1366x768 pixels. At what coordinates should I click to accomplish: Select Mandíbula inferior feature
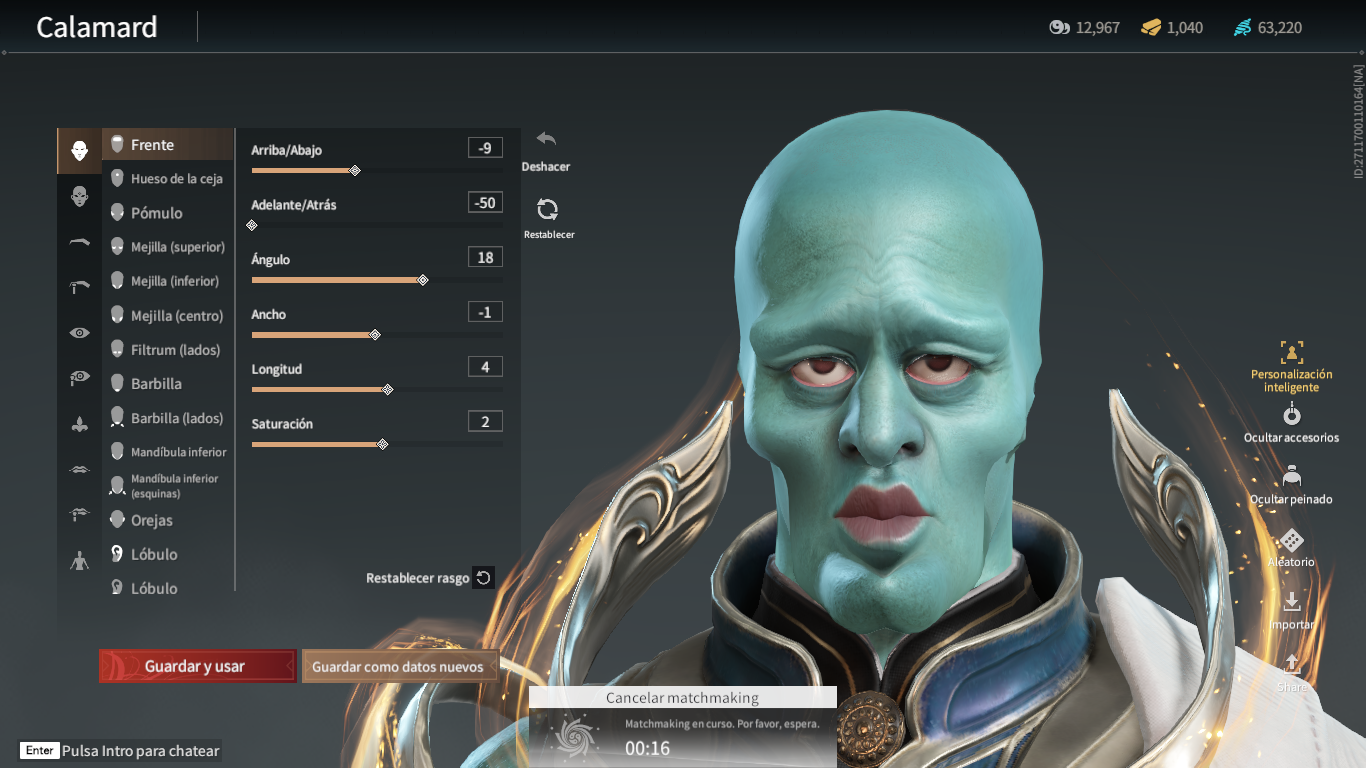click(x=168, y=452)
